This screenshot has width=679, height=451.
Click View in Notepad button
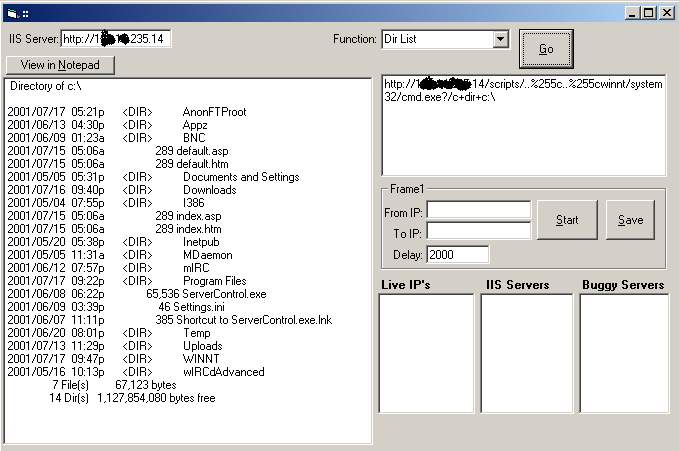60,66
